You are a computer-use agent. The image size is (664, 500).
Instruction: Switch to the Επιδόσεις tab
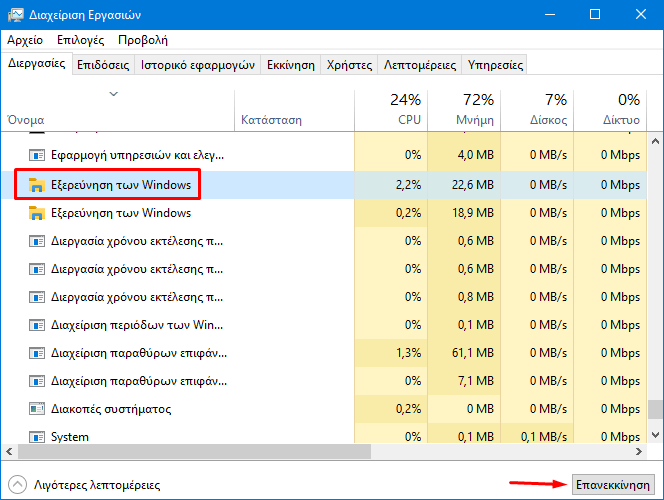coord(103,65)
